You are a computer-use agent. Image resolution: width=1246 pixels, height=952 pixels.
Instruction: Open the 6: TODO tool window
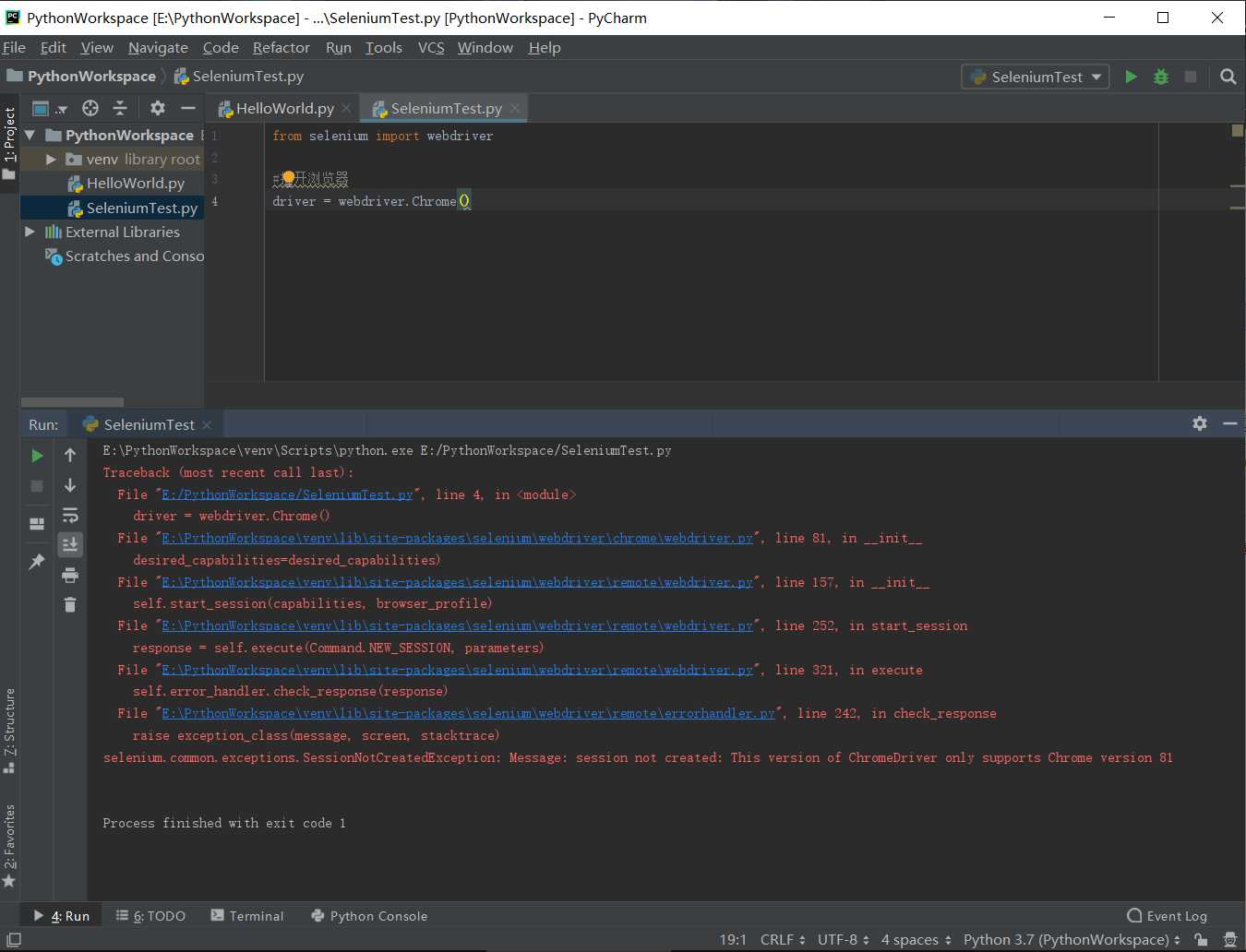click(x=150, y=916)
